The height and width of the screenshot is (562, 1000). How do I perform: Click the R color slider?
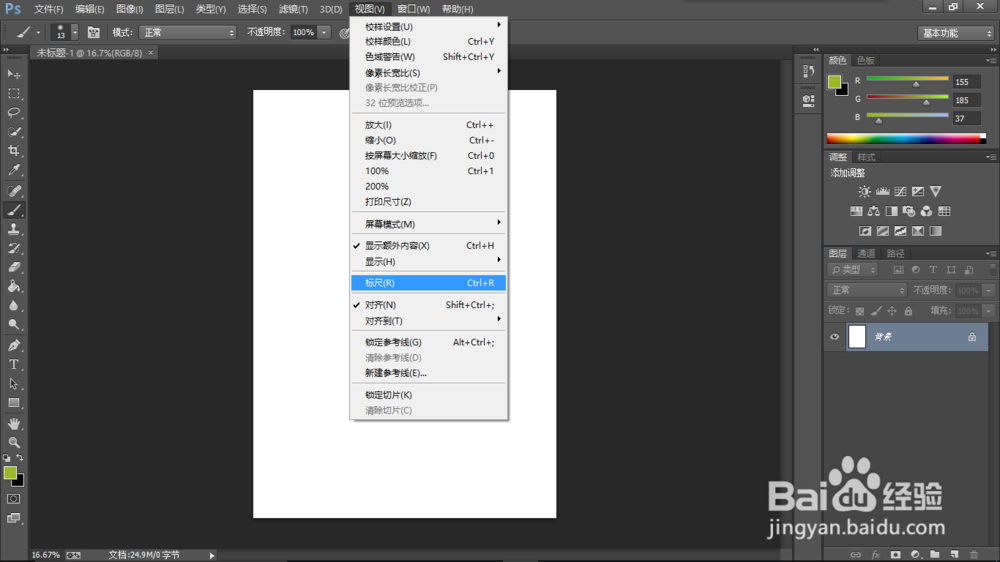click(908, 79)
